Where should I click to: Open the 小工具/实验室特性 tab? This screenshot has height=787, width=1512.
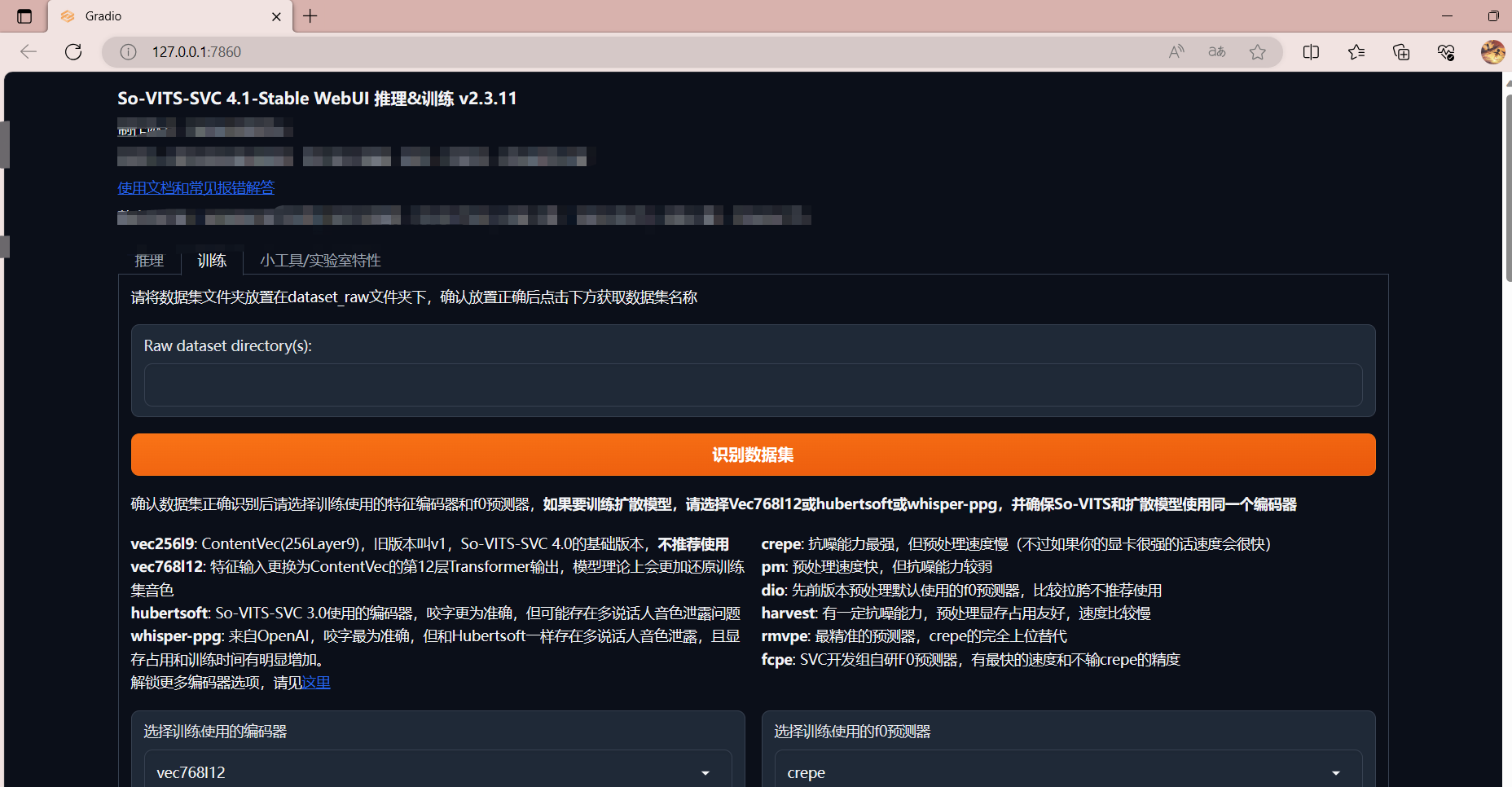point(320,261)
